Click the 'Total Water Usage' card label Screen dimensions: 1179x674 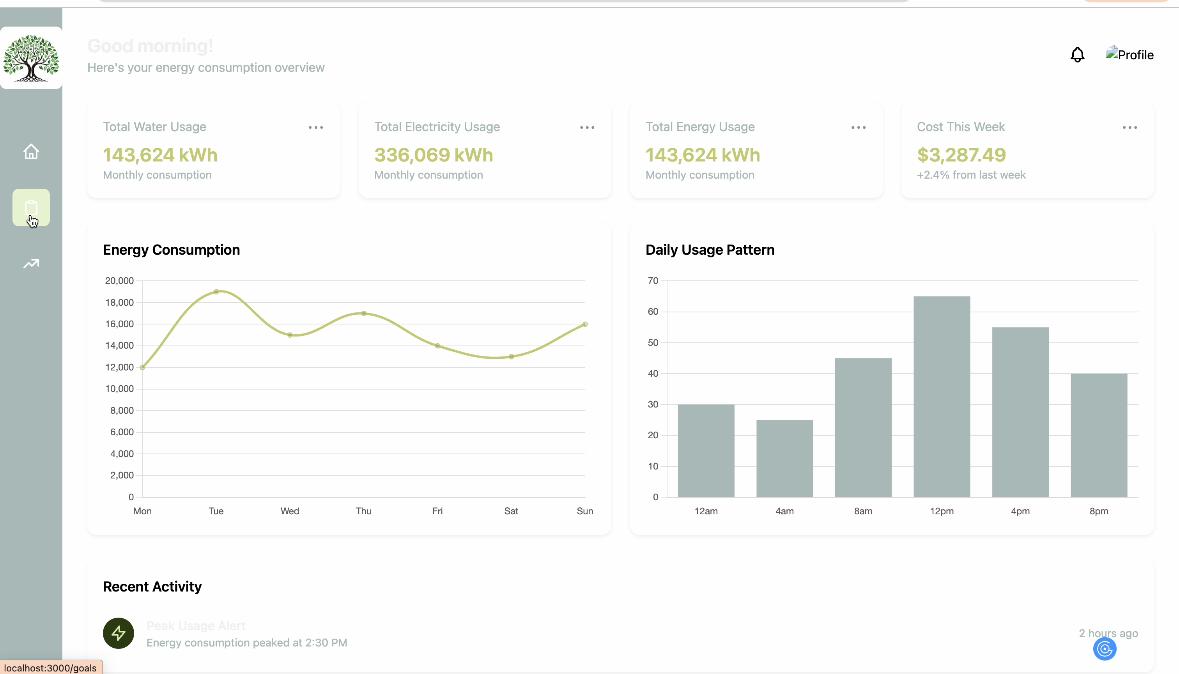click(154, 127)
